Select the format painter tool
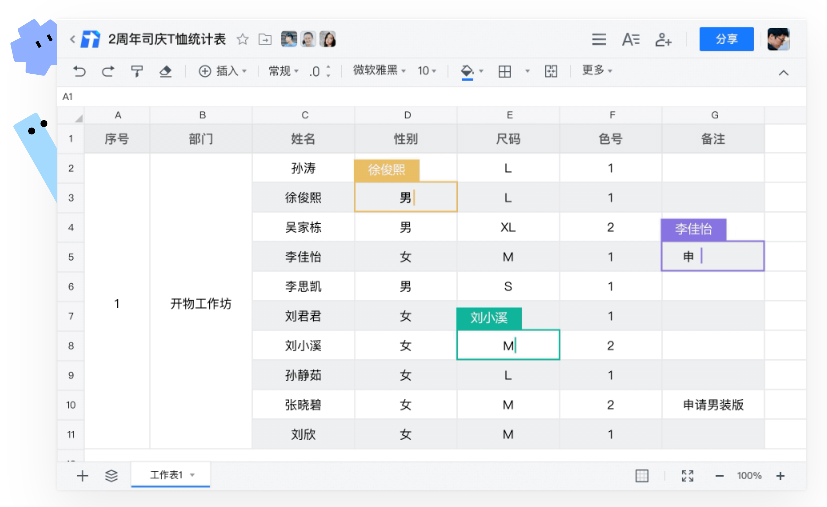The image size is (827, 507). coord(137,71)
